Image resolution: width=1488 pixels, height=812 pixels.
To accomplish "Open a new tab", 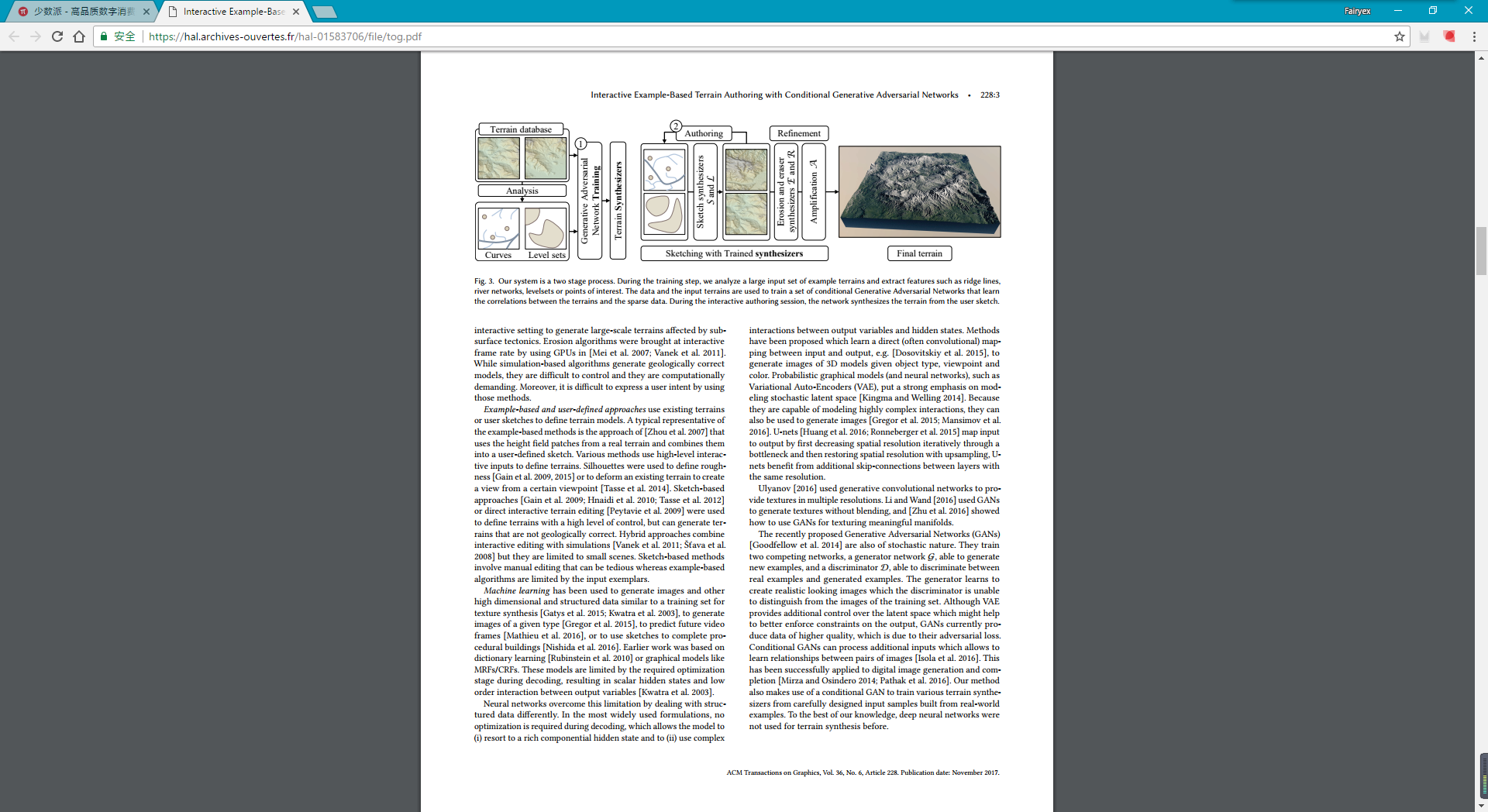I will pyautogui.click(x=324, y=12).
